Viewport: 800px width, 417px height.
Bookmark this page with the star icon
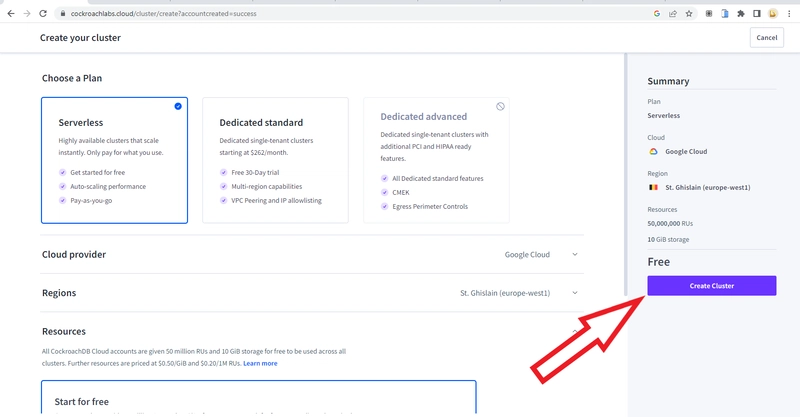point(689,14)
